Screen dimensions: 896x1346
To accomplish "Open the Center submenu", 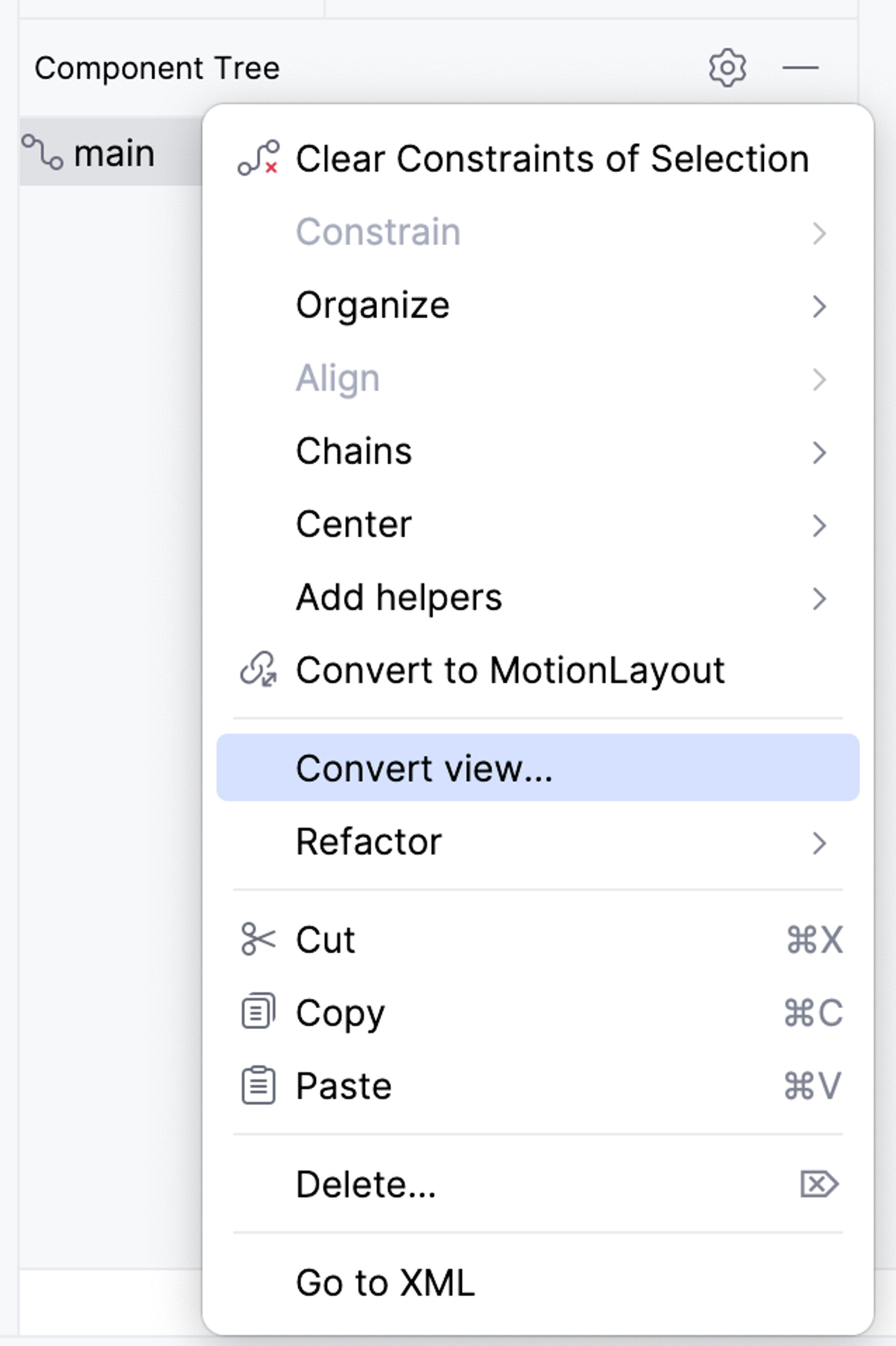I will [354, 524].
